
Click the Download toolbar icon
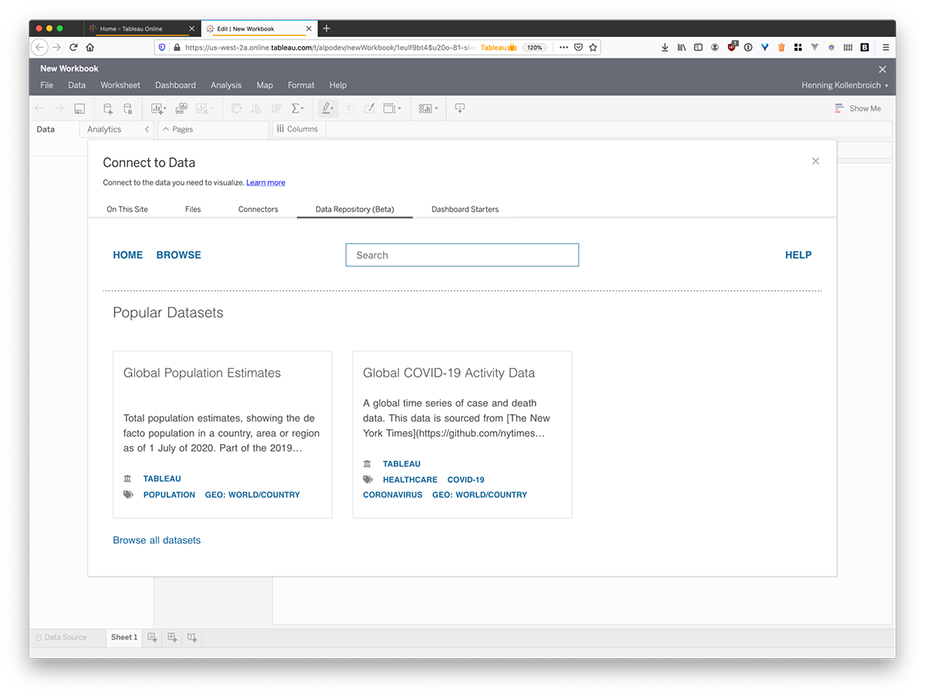pos(460,108)
